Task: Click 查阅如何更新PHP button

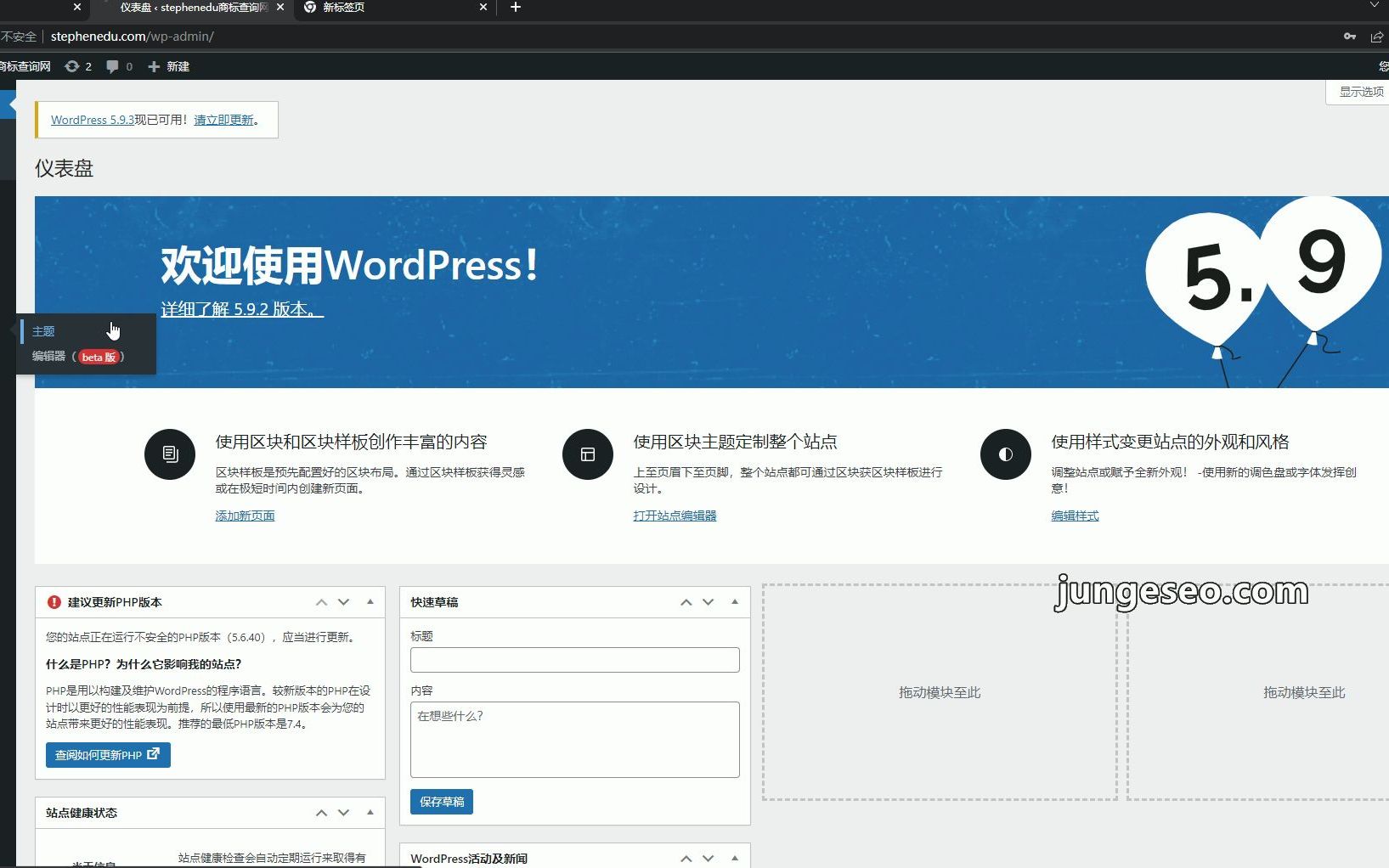Action: (108, 755)
